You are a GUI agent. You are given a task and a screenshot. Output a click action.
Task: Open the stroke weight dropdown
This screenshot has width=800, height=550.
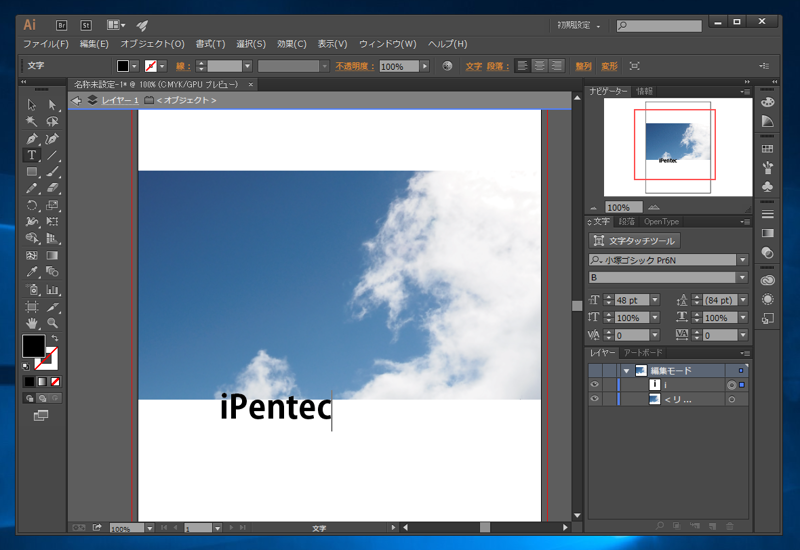[x=247, y=66]
